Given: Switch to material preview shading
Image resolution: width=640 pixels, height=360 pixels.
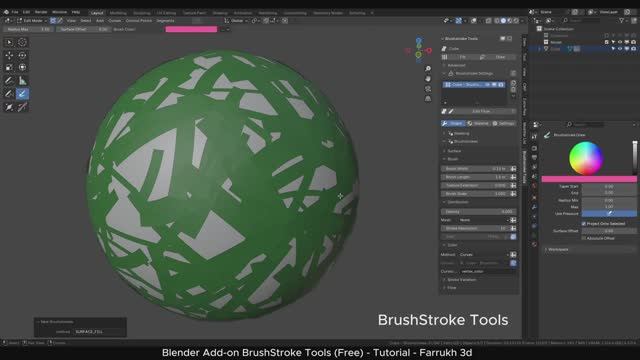Looking at the screenshot, I should tap(509, 20).
